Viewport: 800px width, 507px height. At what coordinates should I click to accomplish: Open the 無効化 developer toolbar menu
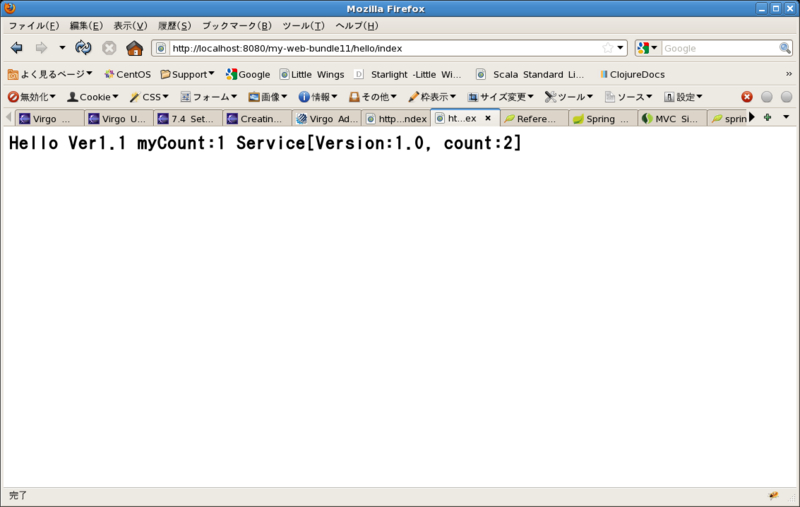click(x=32, y=97)
